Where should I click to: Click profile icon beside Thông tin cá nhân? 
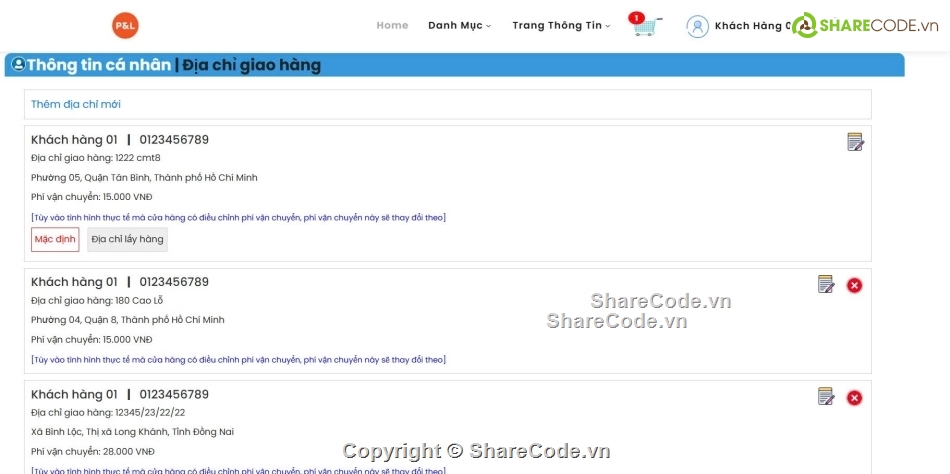[18, 64]
